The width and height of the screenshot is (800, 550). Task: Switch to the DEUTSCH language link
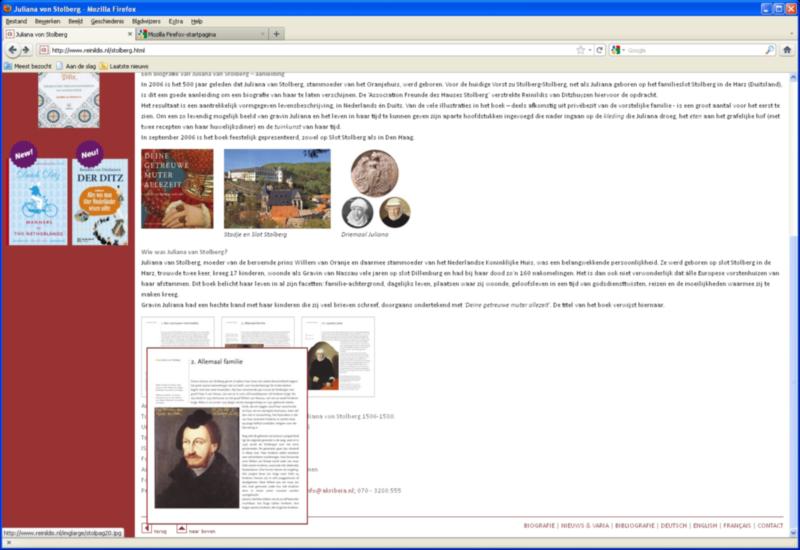point(673,526)
